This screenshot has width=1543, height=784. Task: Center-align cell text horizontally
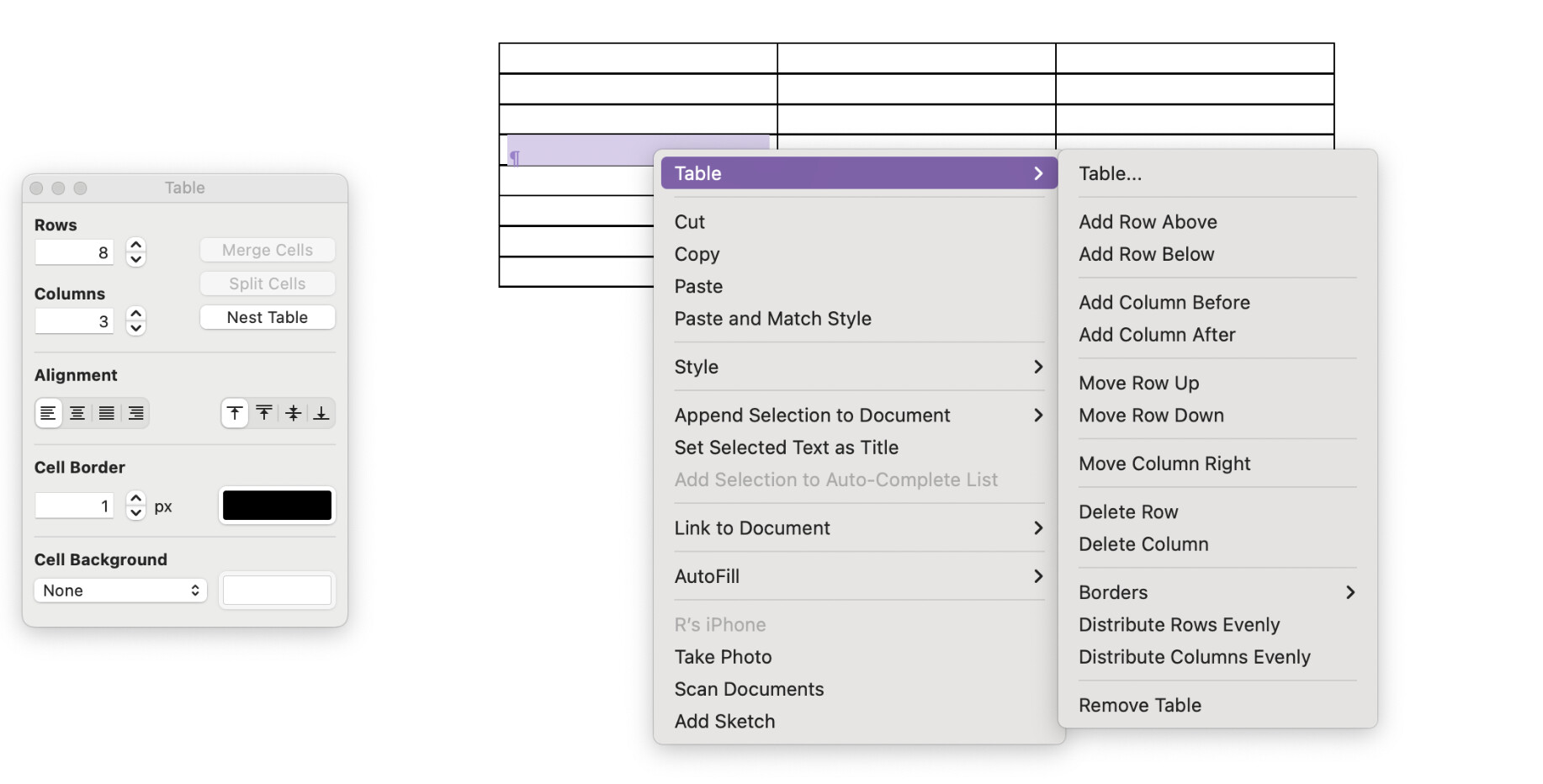click(77, 413)
